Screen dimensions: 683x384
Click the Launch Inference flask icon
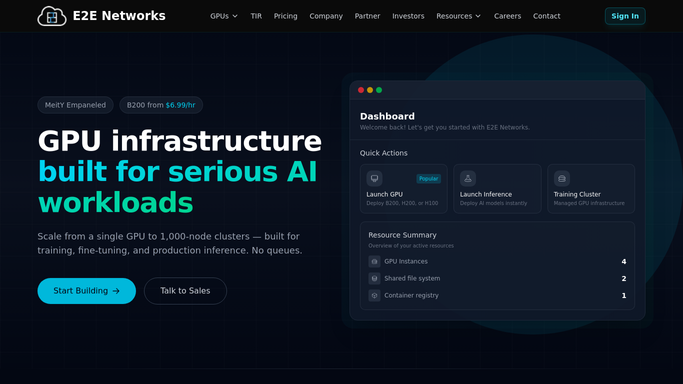click(468, 179)
